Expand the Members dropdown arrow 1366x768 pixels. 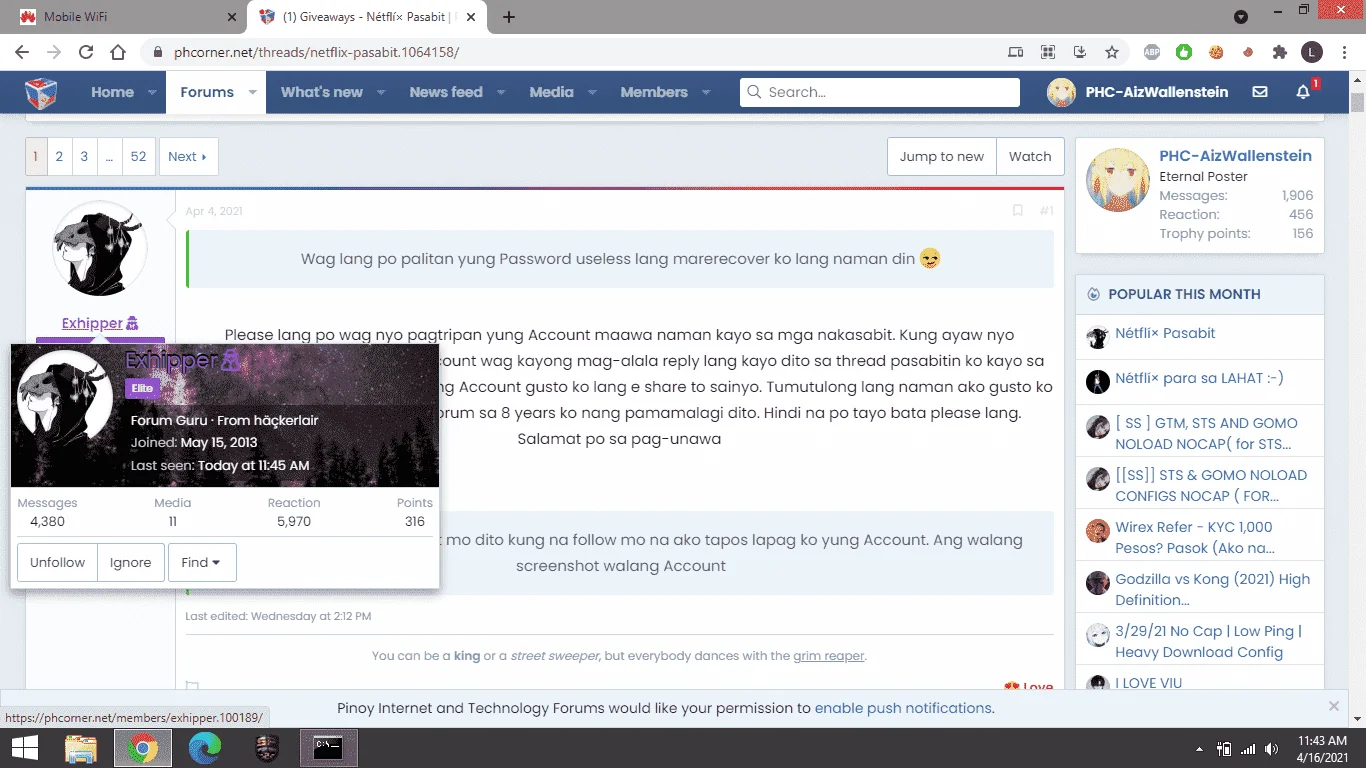tap(706, 92)
